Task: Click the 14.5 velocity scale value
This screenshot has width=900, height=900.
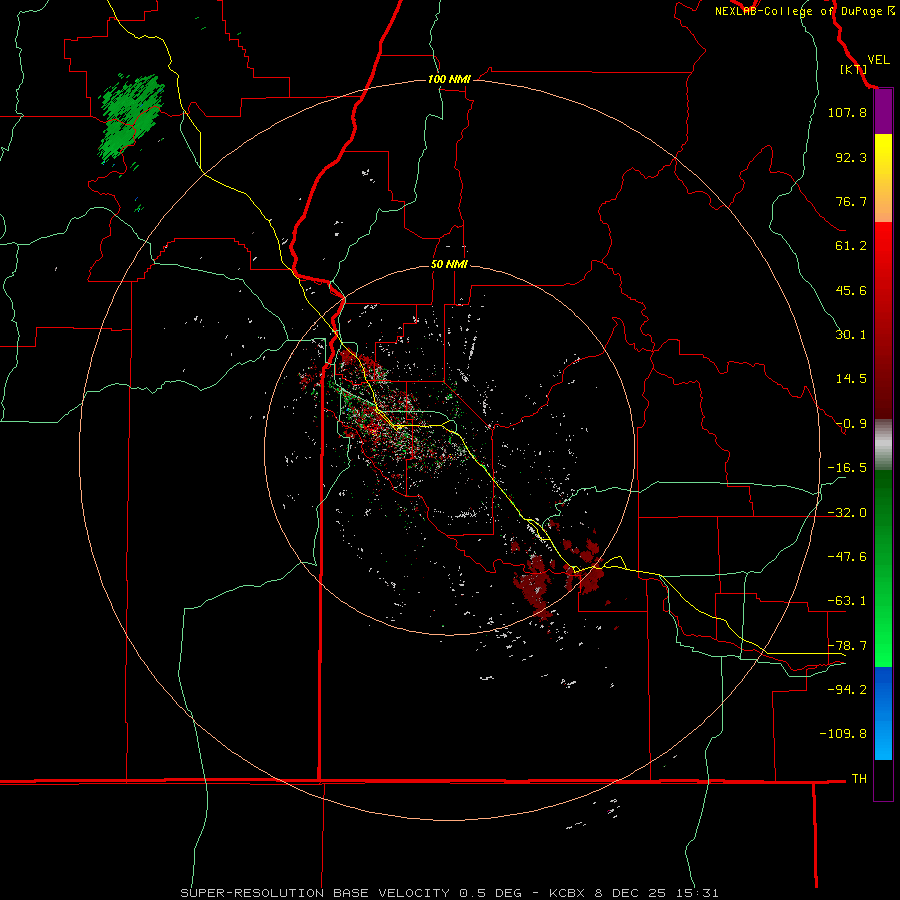Action: tap(851, 379)
